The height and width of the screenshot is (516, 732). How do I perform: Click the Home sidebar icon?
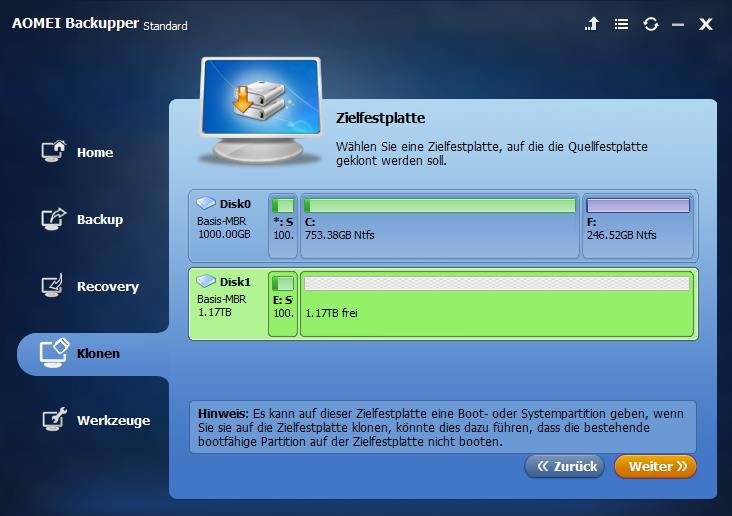[54, 151]
